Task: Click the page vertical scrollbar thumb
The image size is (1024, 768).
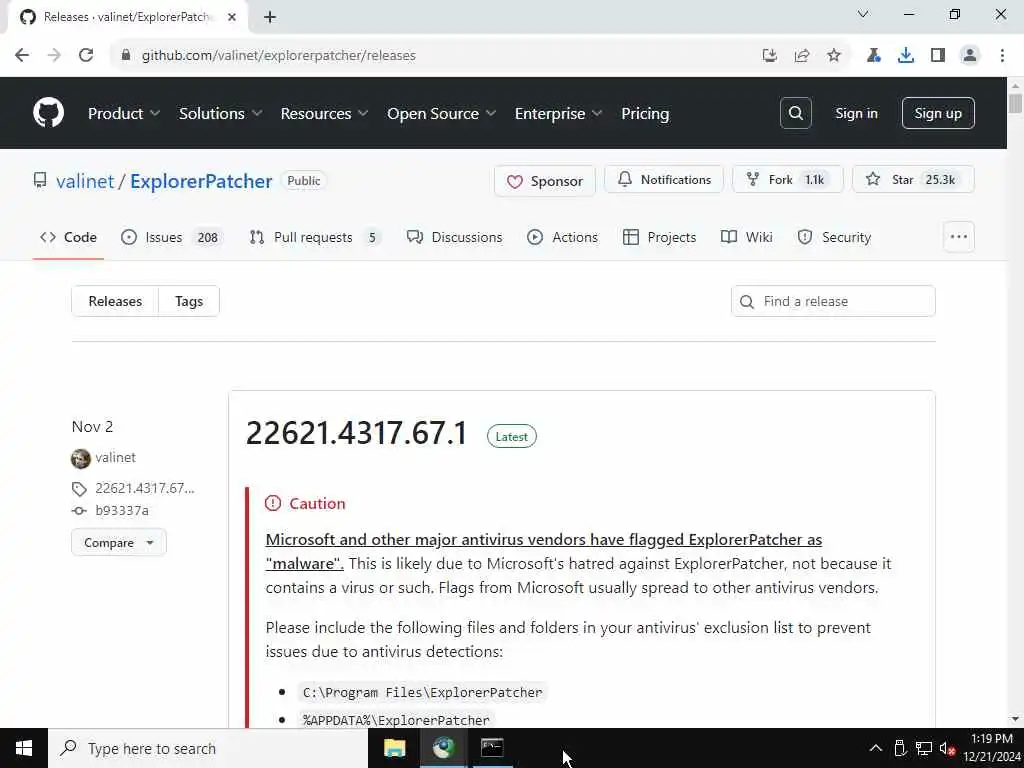Action: [1015, 103]
